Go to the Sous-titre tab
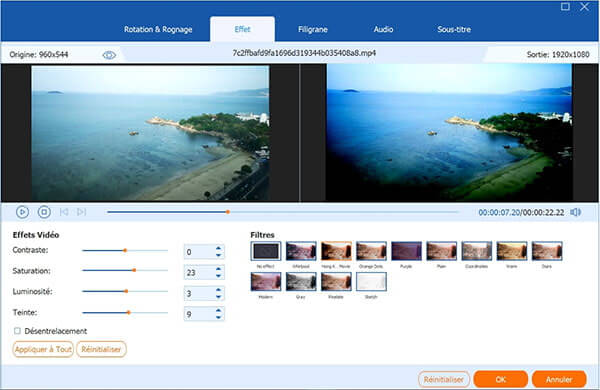This screenshot has height=390, width=600. [x=454, y=29]
